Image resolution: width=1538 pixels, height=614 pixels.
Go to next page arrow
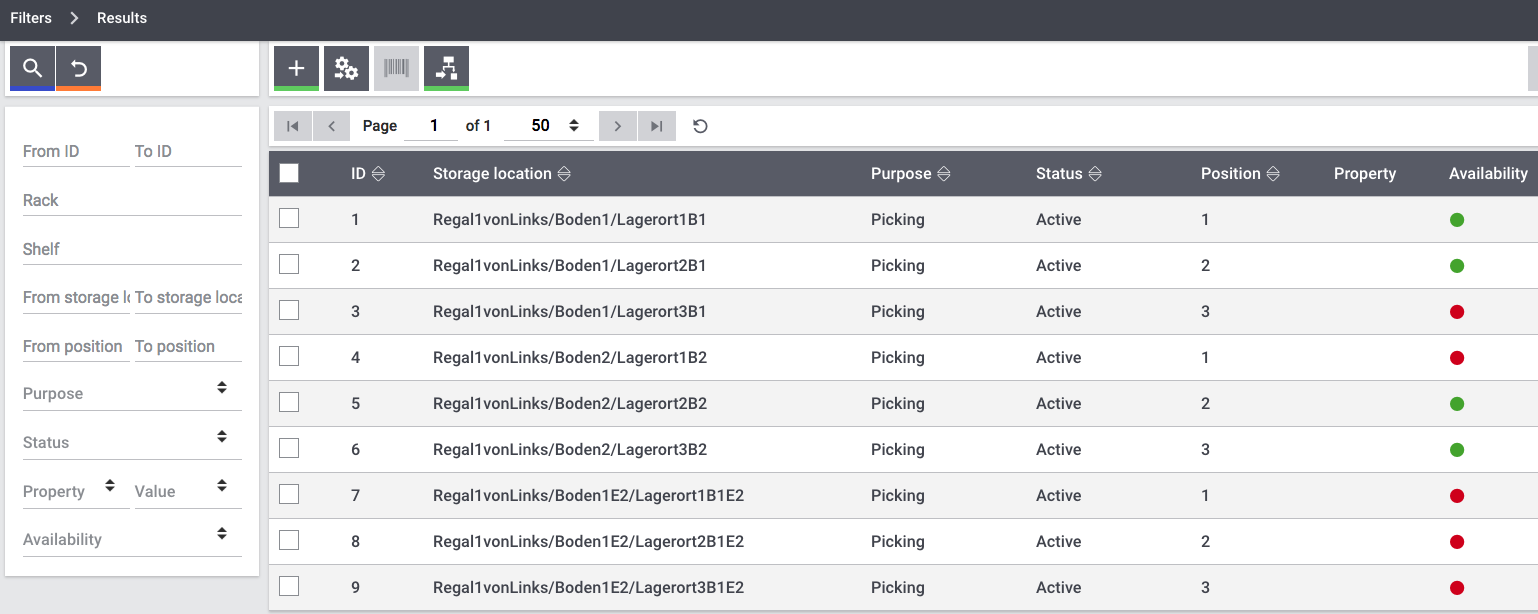pyautogui.click(x=617, y=126)
